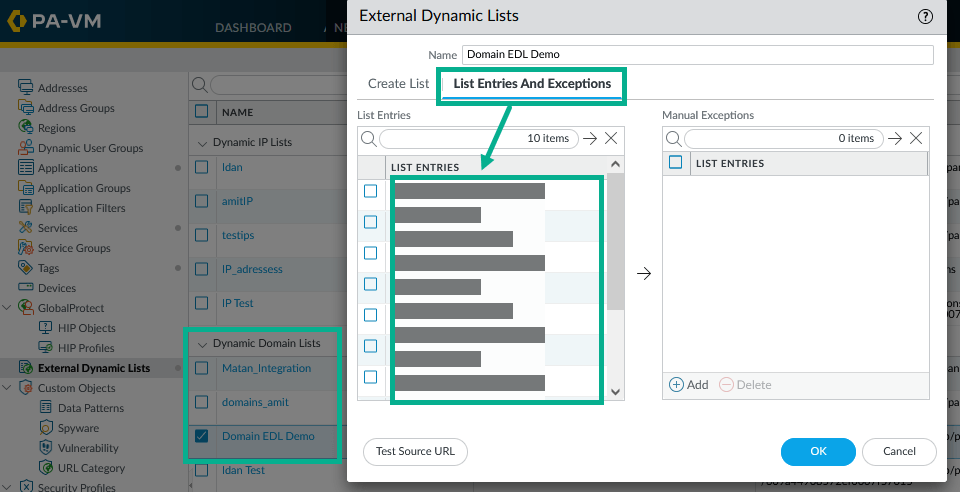Uncheck the Domain EDL Demo checkbox
The image size is (960, 492).
tap(202, 436)
